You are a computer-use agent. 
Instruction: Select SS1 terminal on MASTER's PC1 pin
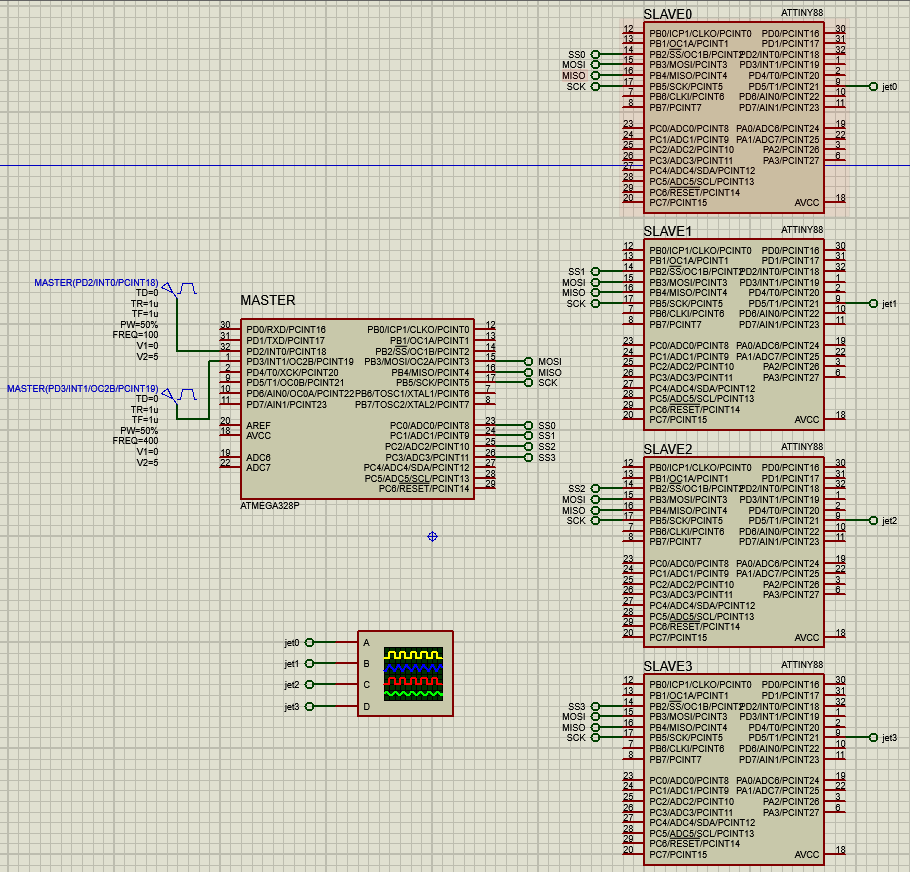[528, 436]
